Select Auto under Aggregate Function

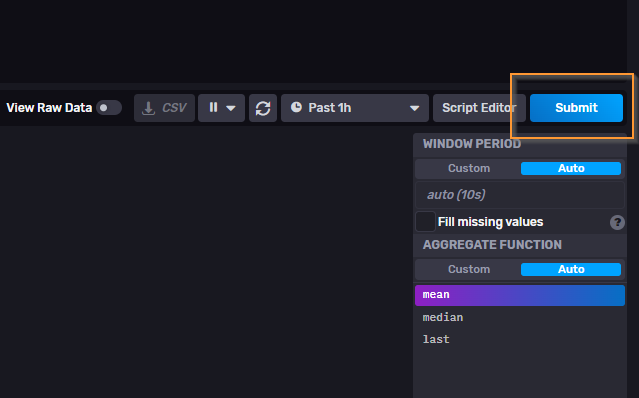tap(571, 269)
